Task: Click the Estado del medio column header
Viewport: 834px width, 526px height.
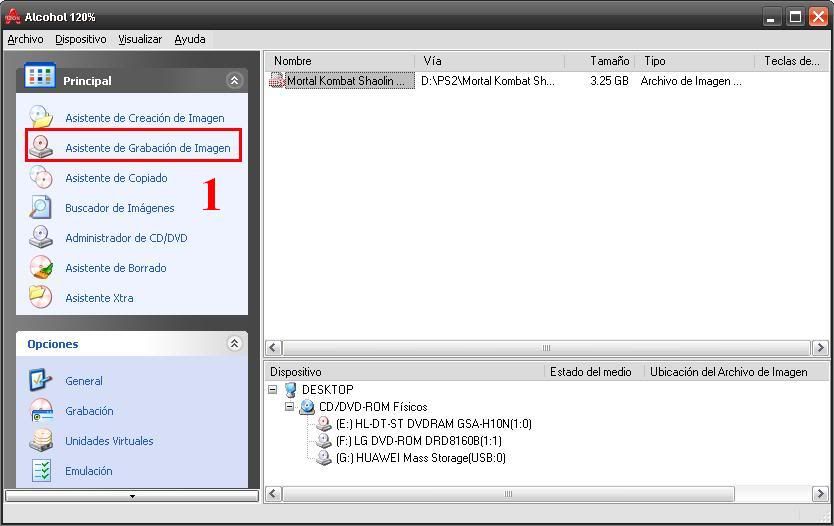Action: tap(594, 372)
